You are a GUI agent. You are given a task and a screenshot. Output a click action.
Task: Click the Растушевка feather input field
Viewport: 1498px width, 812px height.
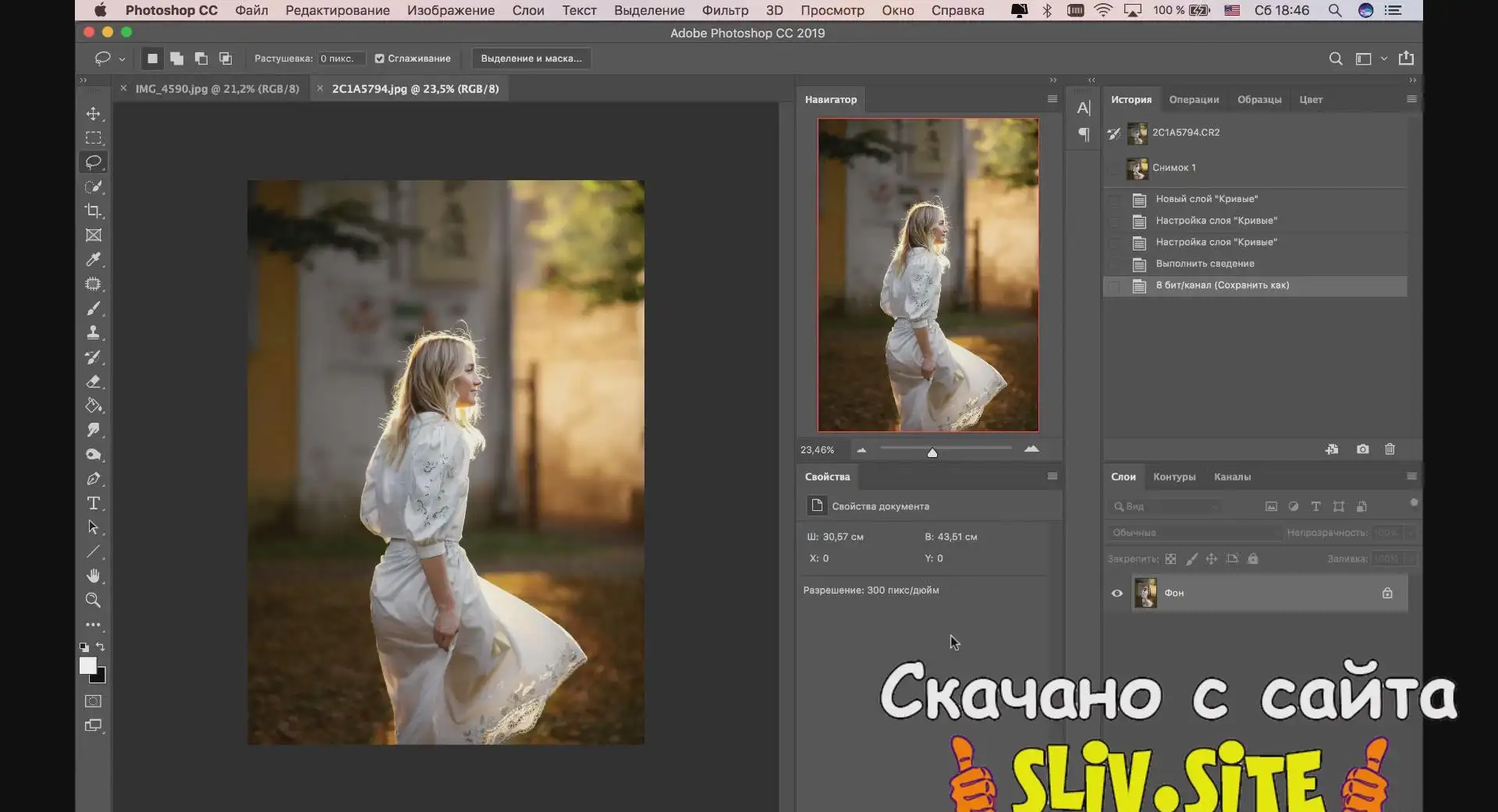pos(340,59)
